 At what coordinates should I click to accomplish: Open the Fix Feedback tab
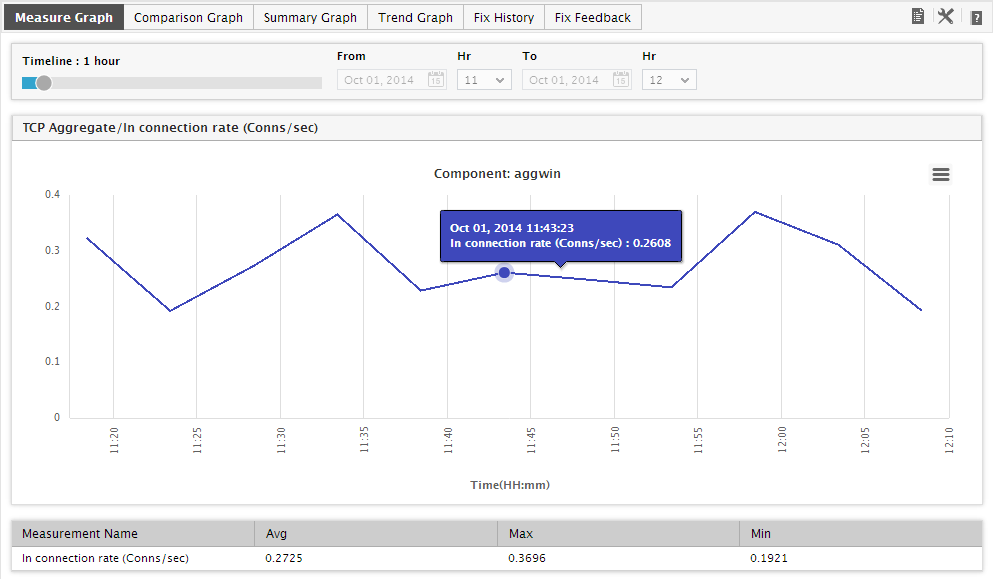(593, 18)
